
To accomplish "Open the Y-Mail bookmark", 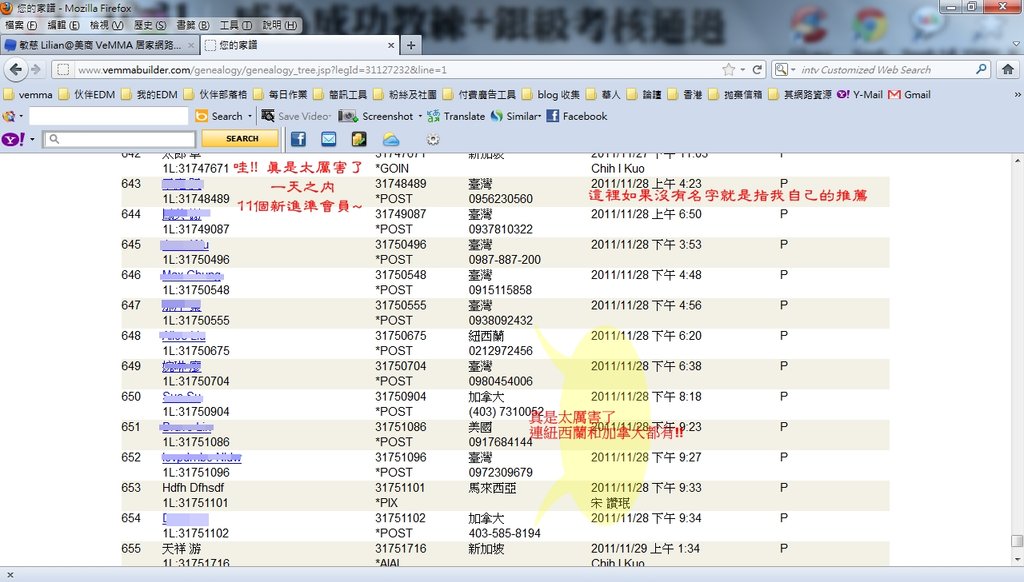I will (859, 95).
